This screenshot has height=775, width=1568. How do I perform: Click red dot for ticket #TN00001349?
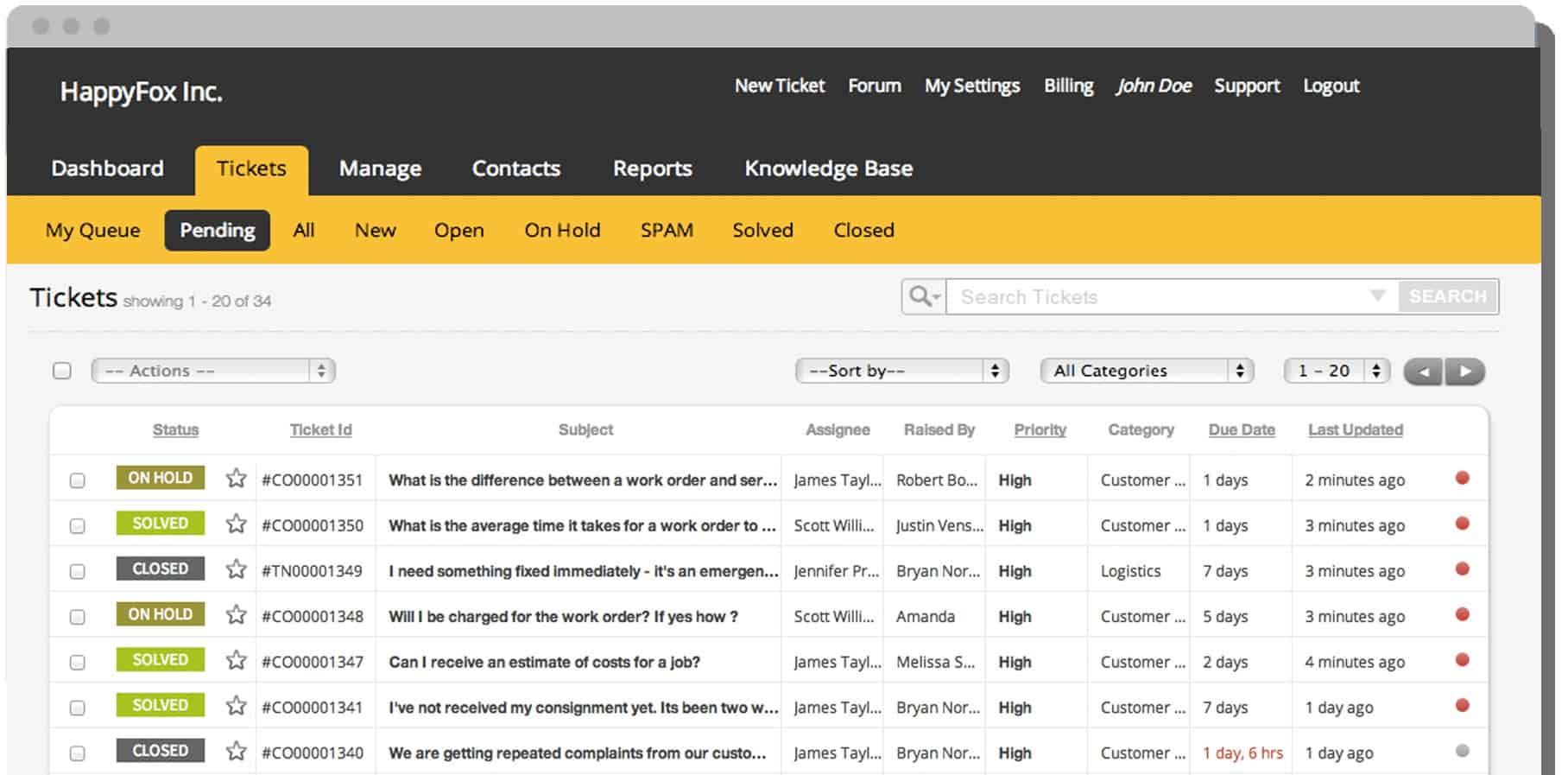click(x=1462, y=569)
